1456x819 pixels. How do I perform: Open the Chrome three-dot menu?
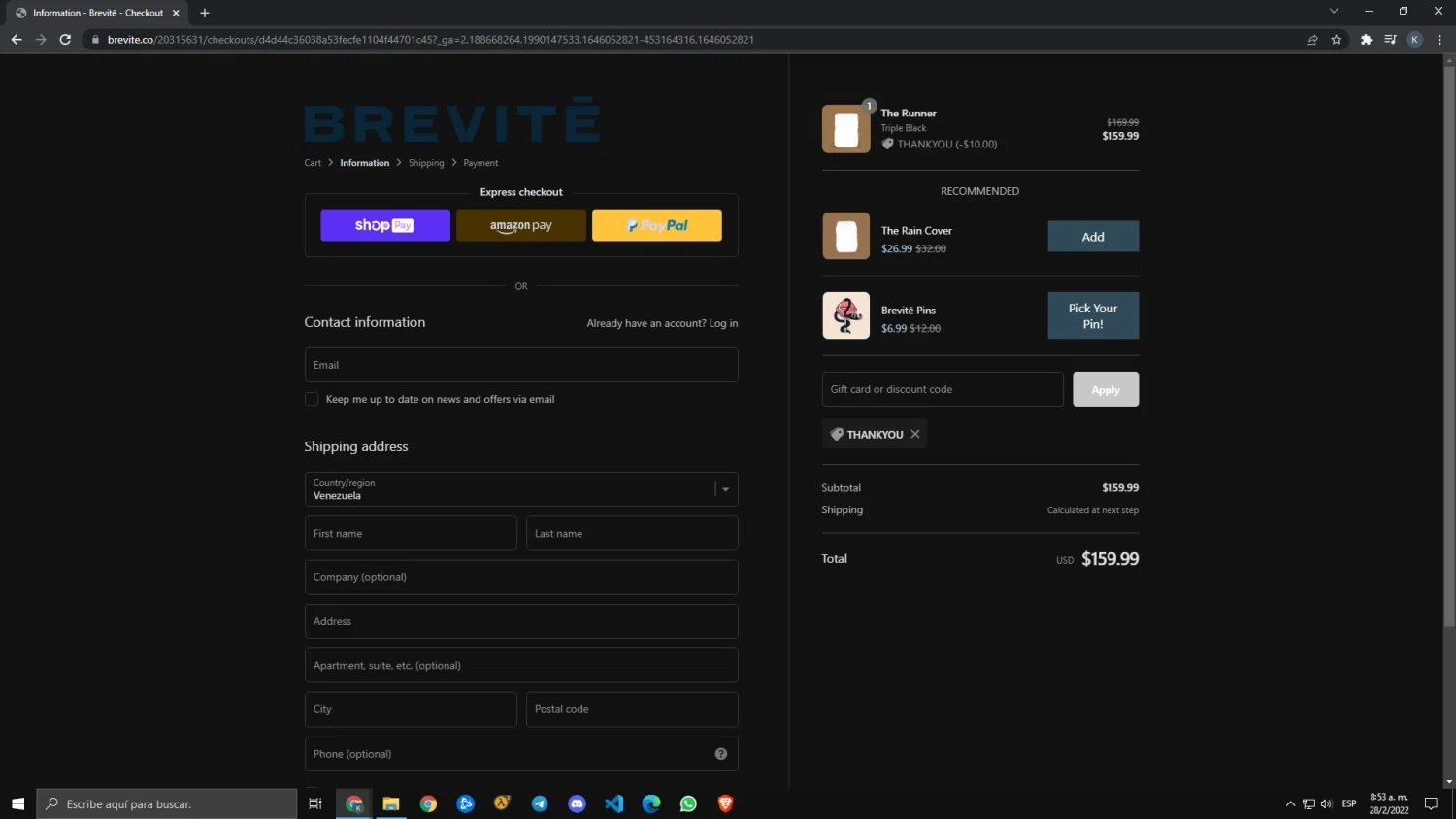pos(1439,40)
